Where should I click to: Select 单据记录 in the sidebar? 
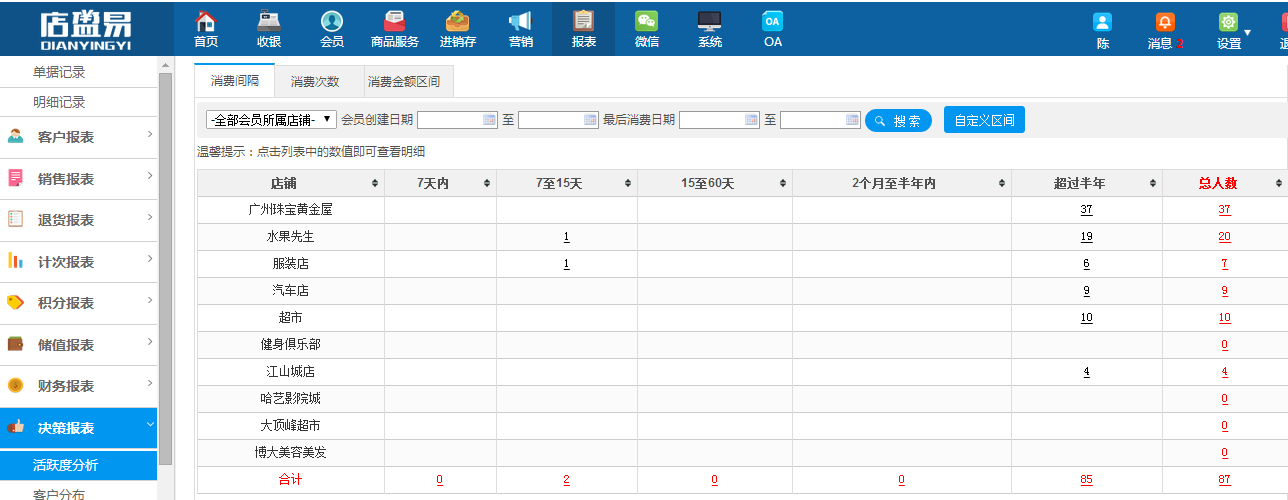59,72
